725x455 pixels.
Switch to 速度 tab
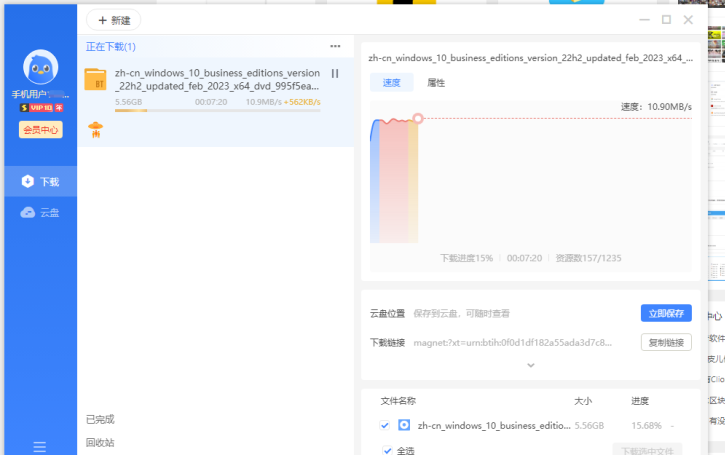[392, 83]
